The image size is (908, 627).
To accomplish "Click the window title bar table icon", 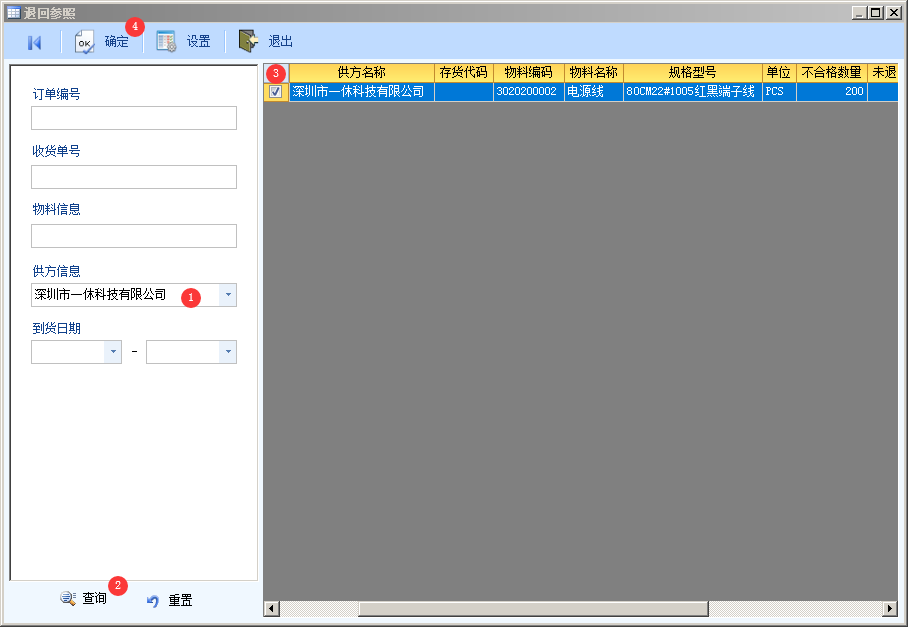I will pyautogui.click(x=13, y=12).
